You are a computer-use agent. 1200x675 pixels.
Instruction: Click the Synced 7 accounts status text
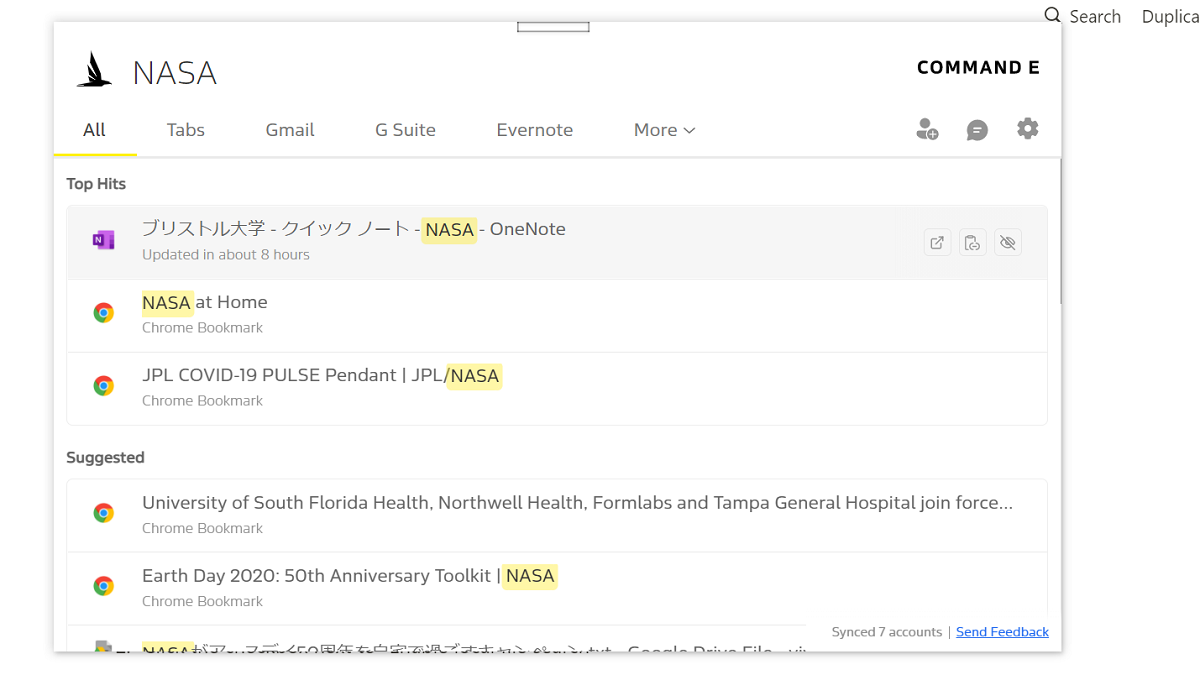pos(887,632)
